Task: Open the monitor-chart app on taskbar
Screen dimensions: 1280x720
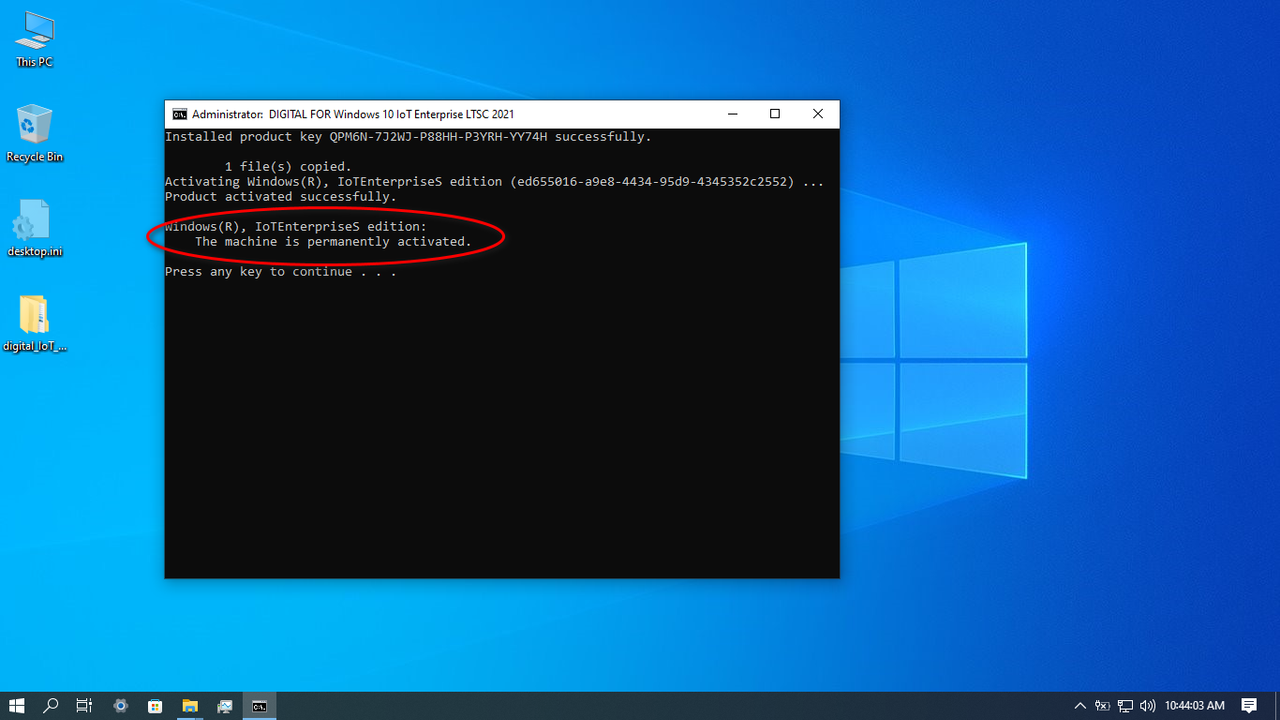Action: coord(225,706)
